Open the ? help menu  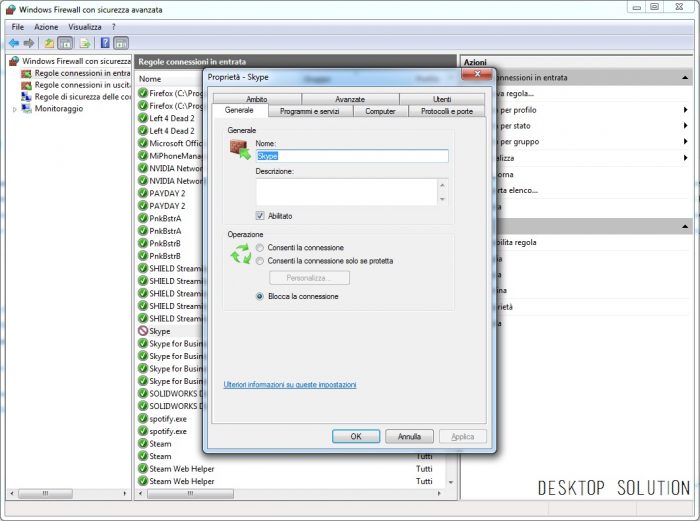click(114, 27)
